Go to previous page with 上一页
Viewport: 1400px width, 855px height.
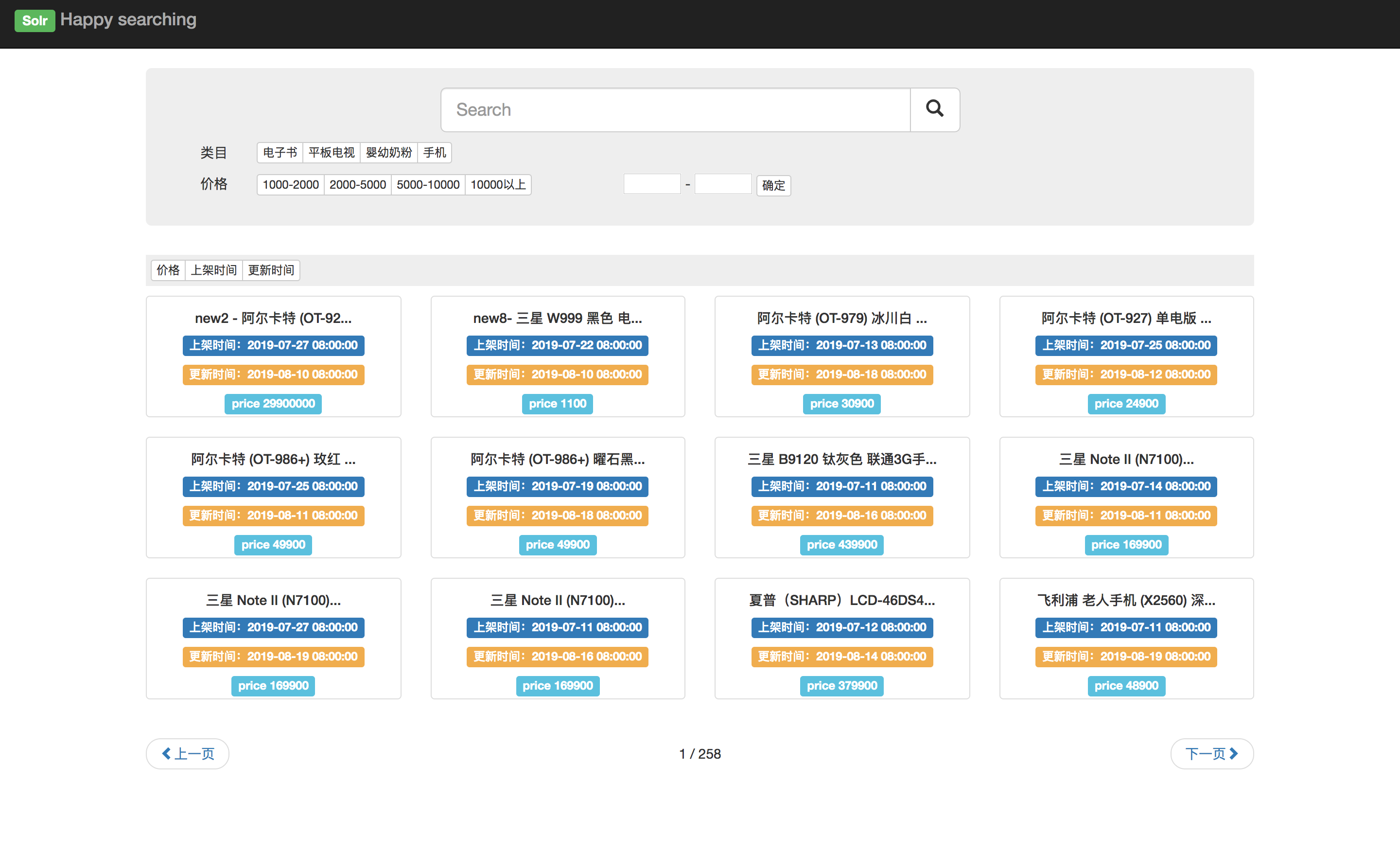188,753
